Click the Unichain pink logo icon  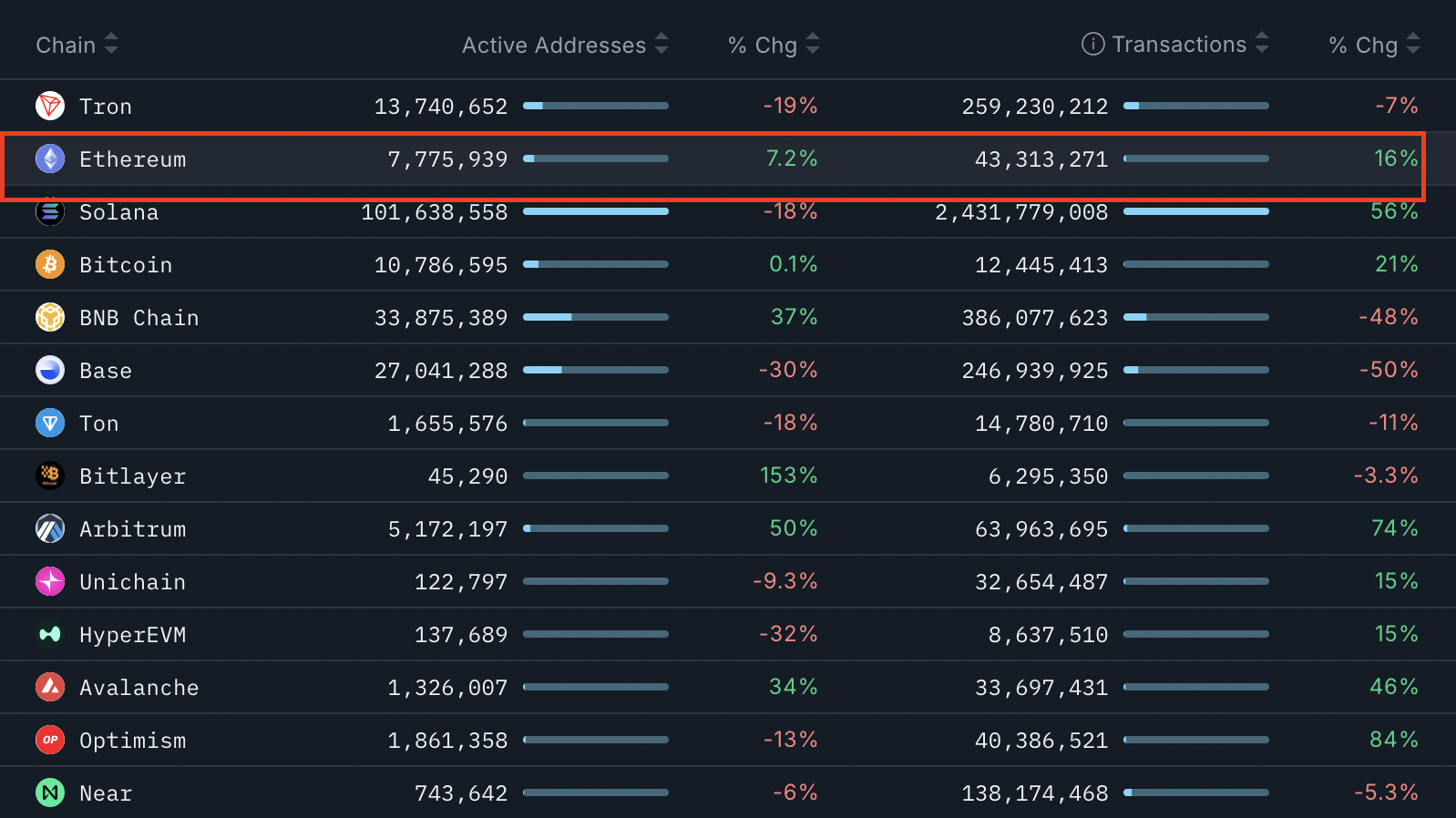click(x=50, y=582)
